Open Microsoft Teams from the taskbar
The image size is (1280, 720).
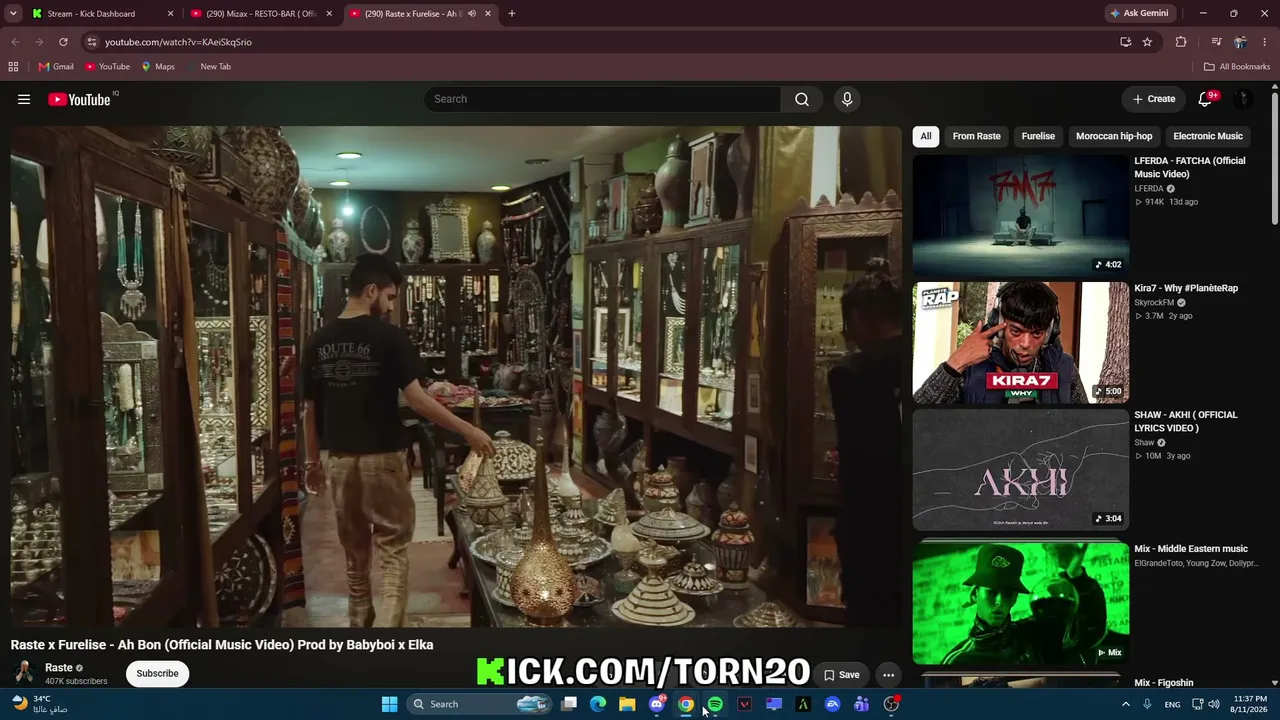[x=861, y=704]
